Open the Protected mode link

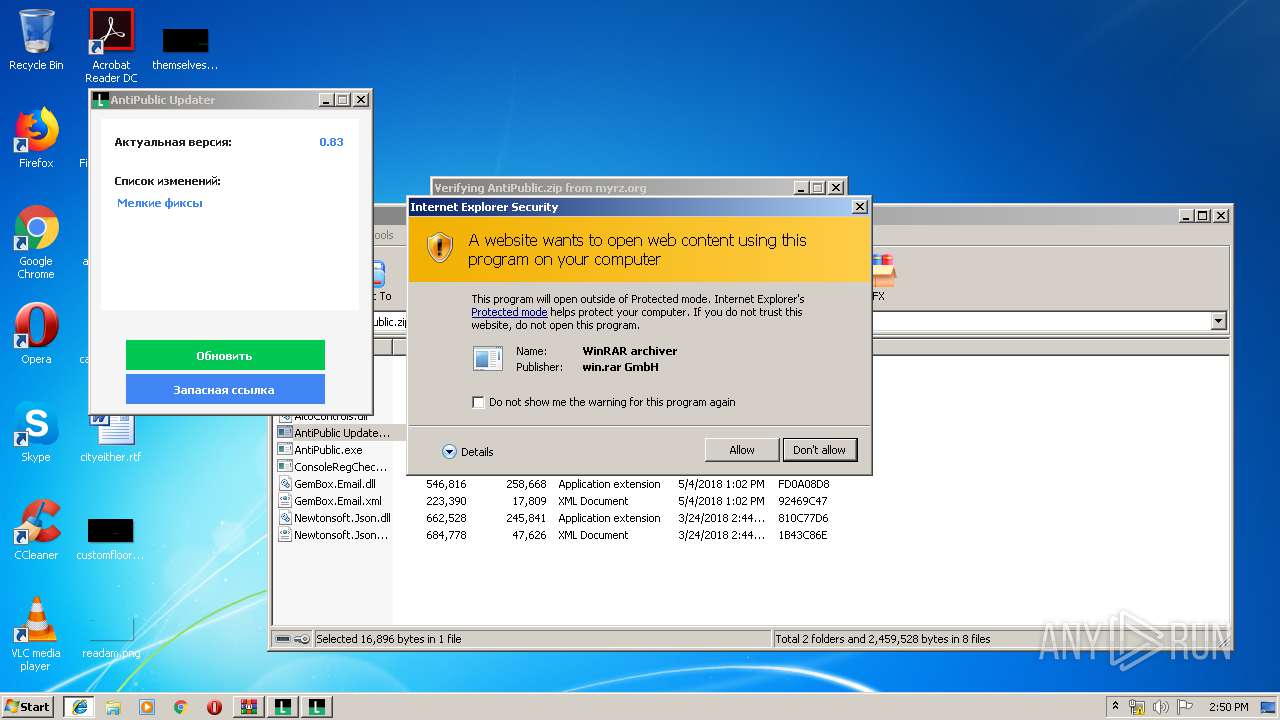(509, 312)
